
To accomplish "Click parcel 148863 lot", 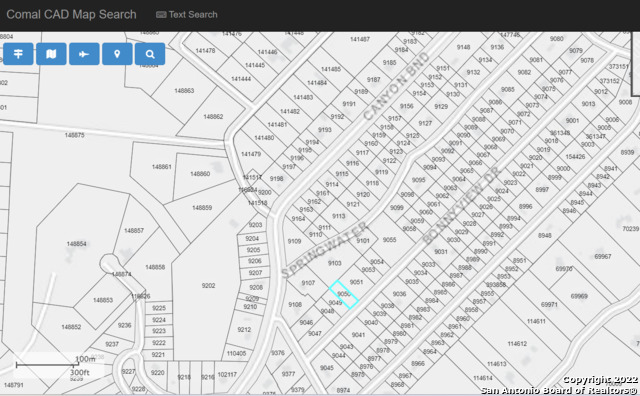I will [184, 91].
